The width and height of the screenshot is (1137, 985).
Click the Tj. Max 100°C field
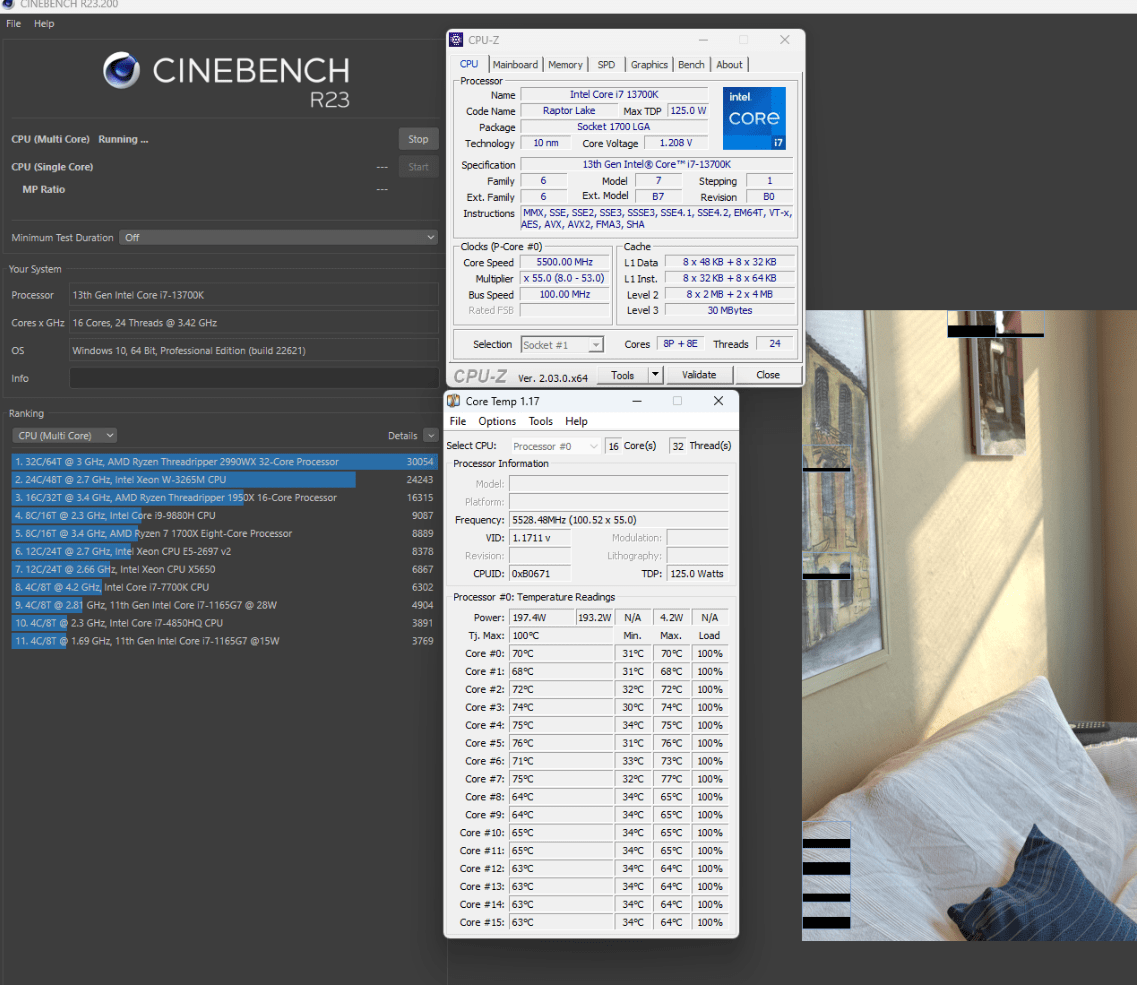coord(561,635)
